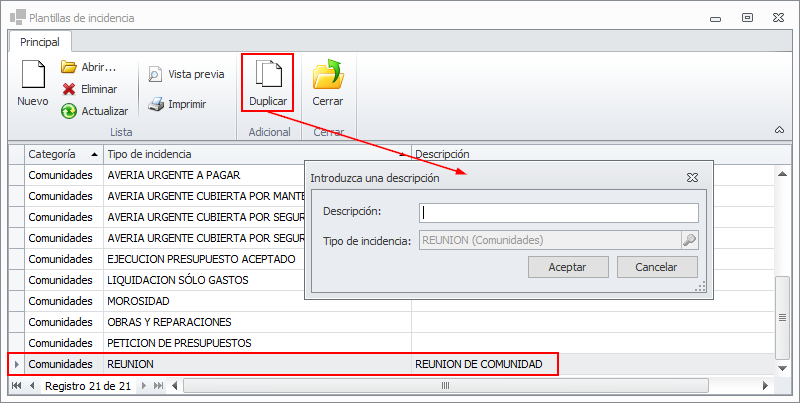Duplicate the selected template with Duplicar
Screen dimensions: 800x403
[x=268, y=83]
